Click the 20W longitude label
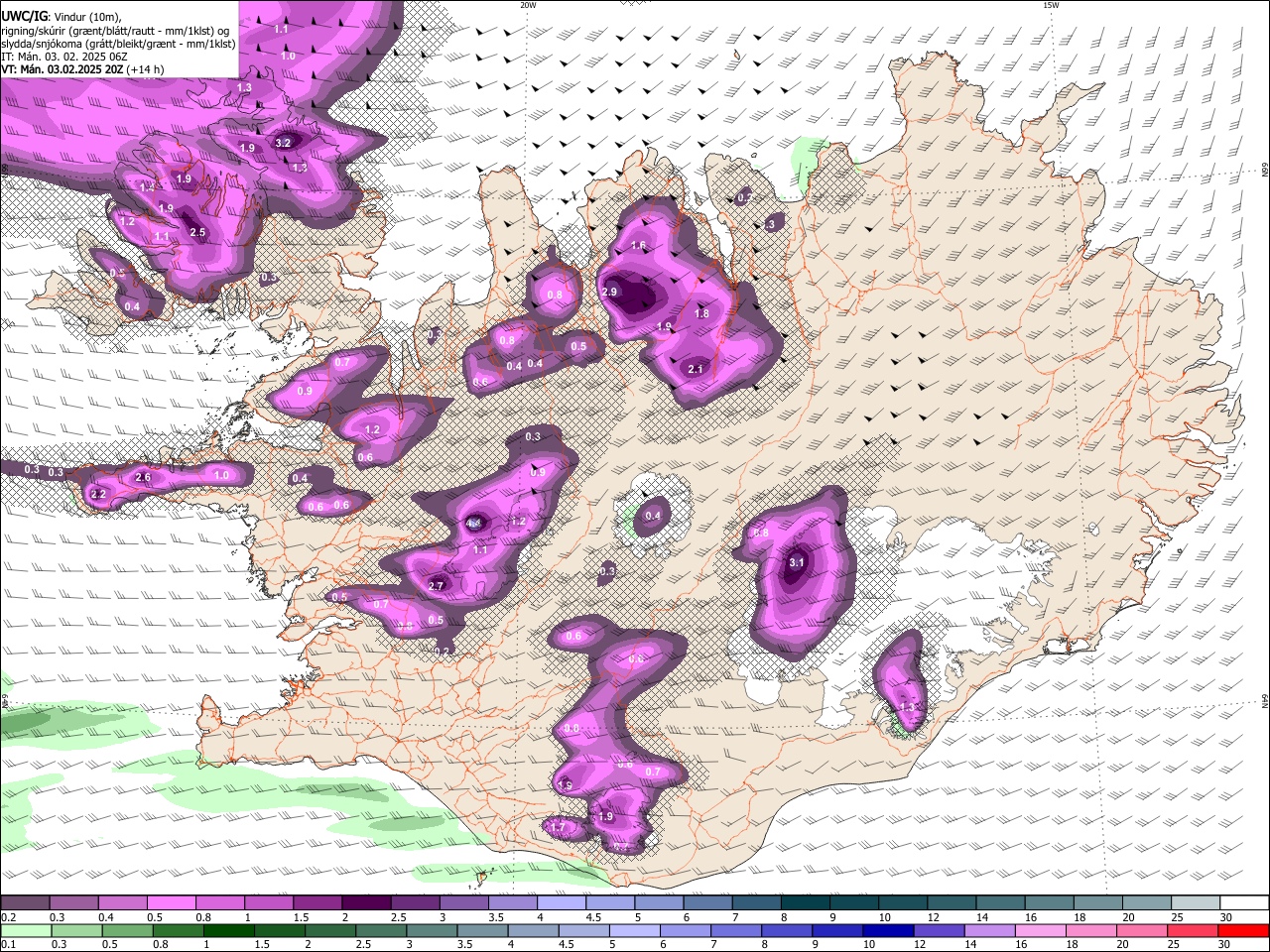The width and height of the screenshot is (1270, 952). click(x=528, y=5)
